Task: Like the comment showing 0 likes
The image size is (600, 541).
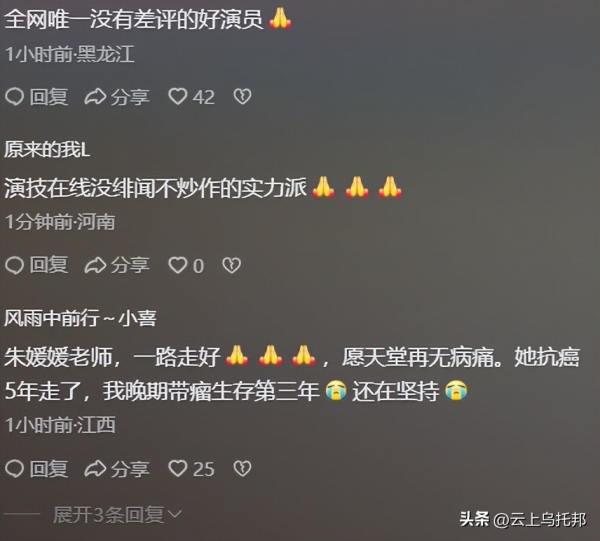Action: (x=178, y=265)
